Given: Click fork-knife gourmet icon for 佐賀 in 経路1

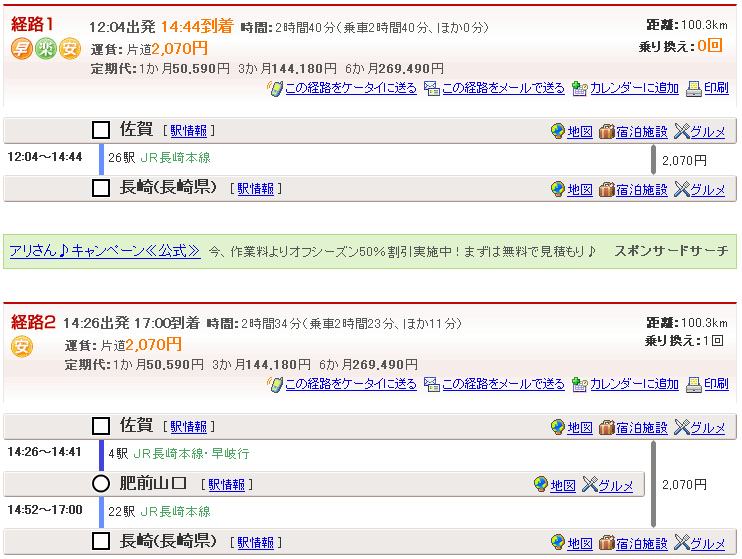Looking at the screenshot, I should pos(682,131).
